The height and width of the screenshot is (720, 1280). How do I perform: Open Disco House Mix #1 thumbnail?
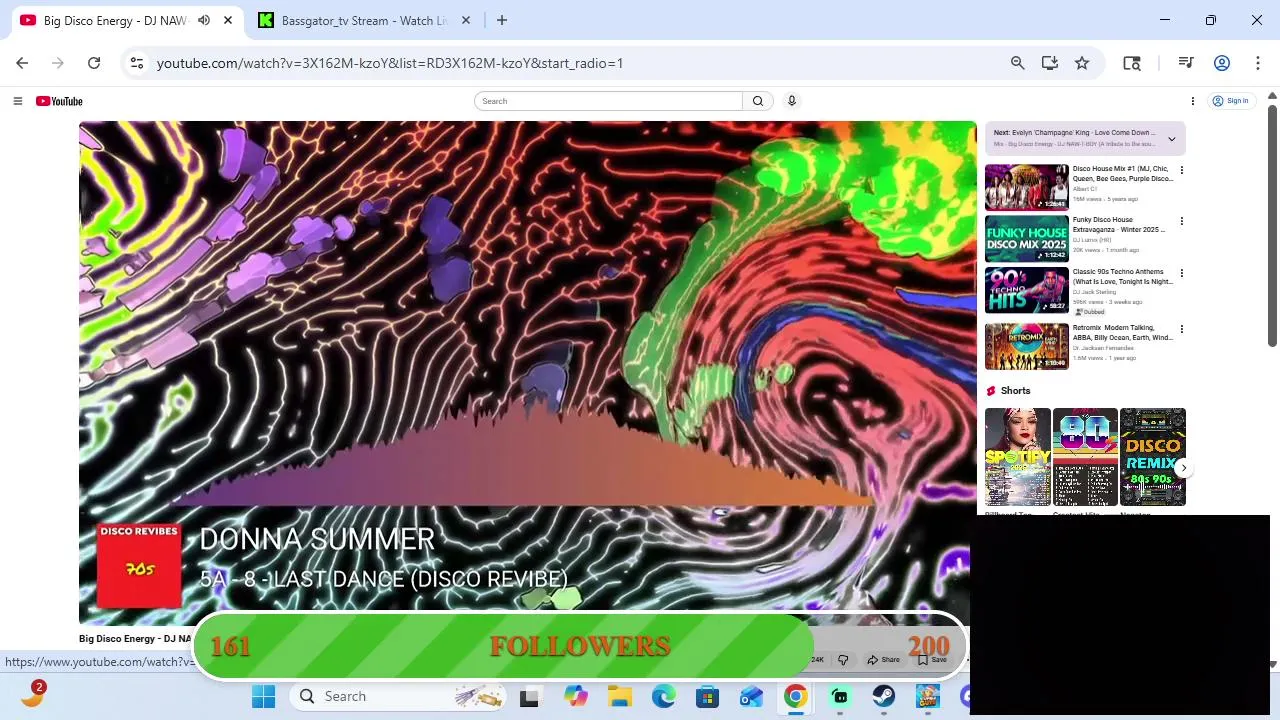pos(1027,187)
